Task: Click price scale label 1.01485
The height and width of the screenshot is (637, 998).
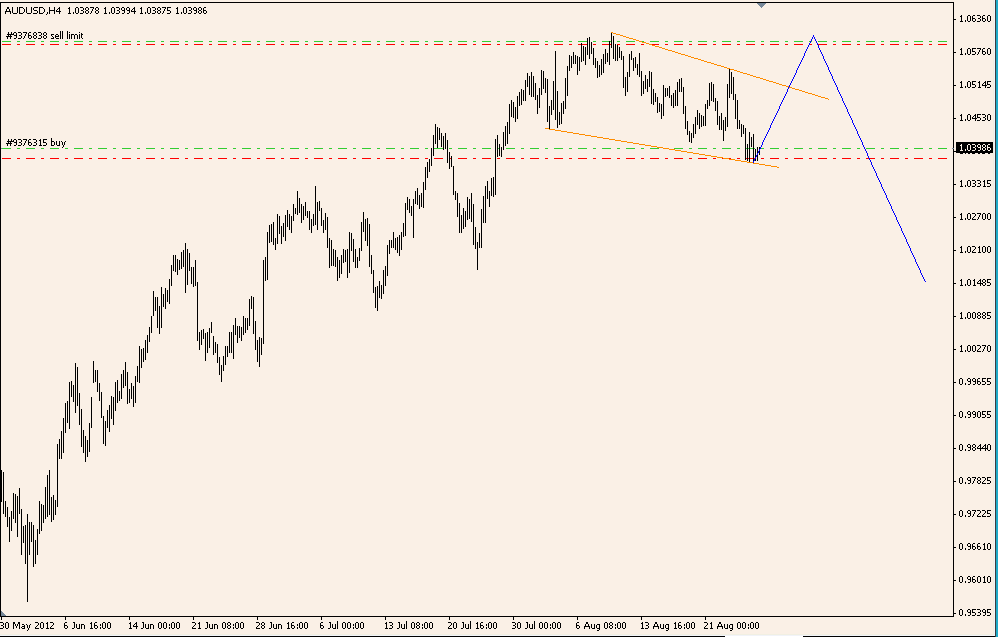Action: pos(974,283)
